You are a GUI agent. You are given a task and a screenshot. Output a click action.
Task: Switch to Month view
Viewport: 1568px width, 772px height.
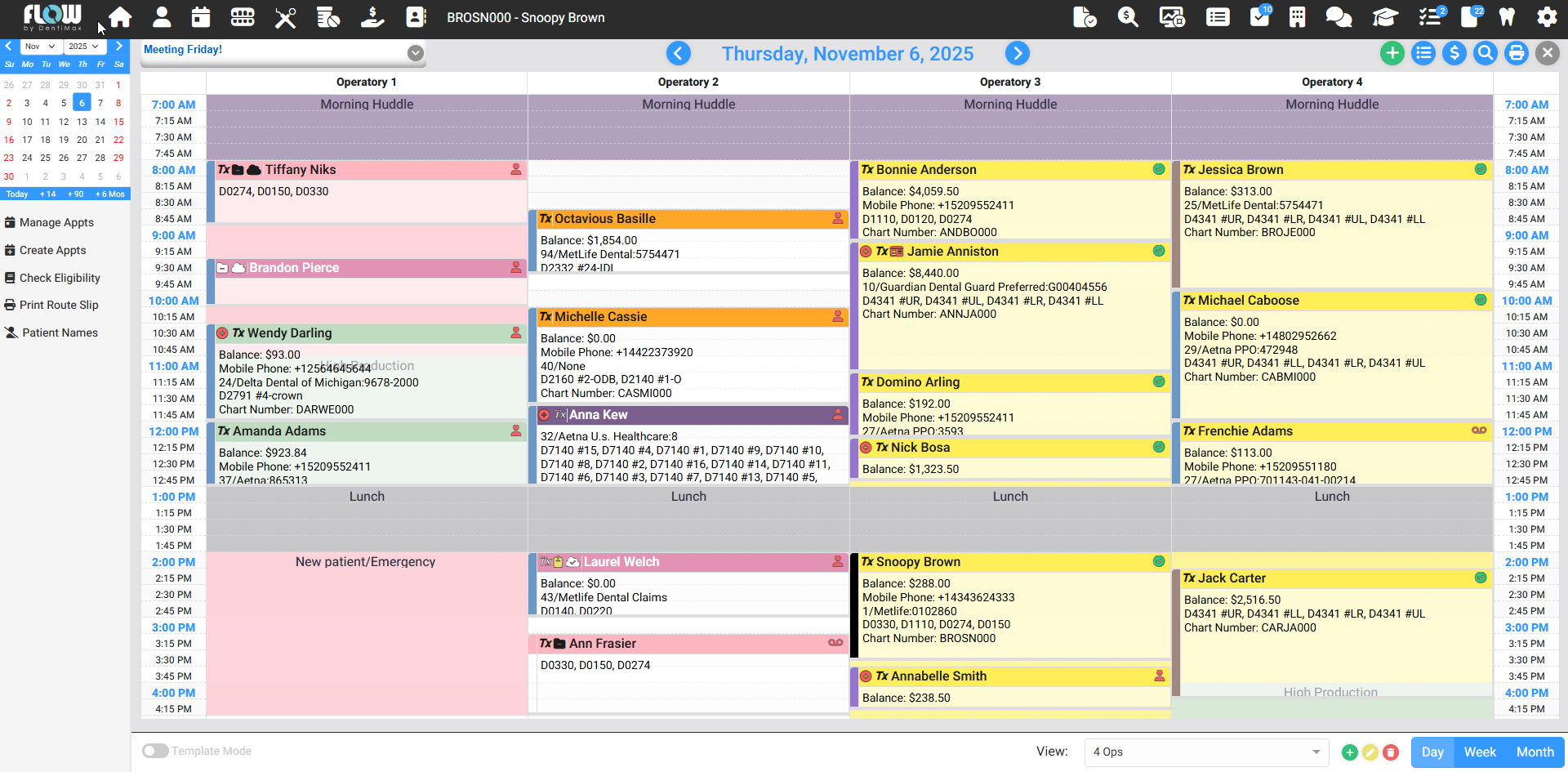coord(1535,752)
